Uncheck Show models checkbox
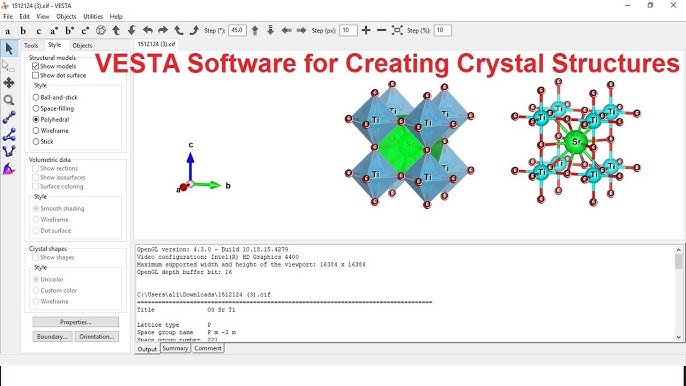The width and height of the screenshot is (686, 386). [x=35, y=66]
